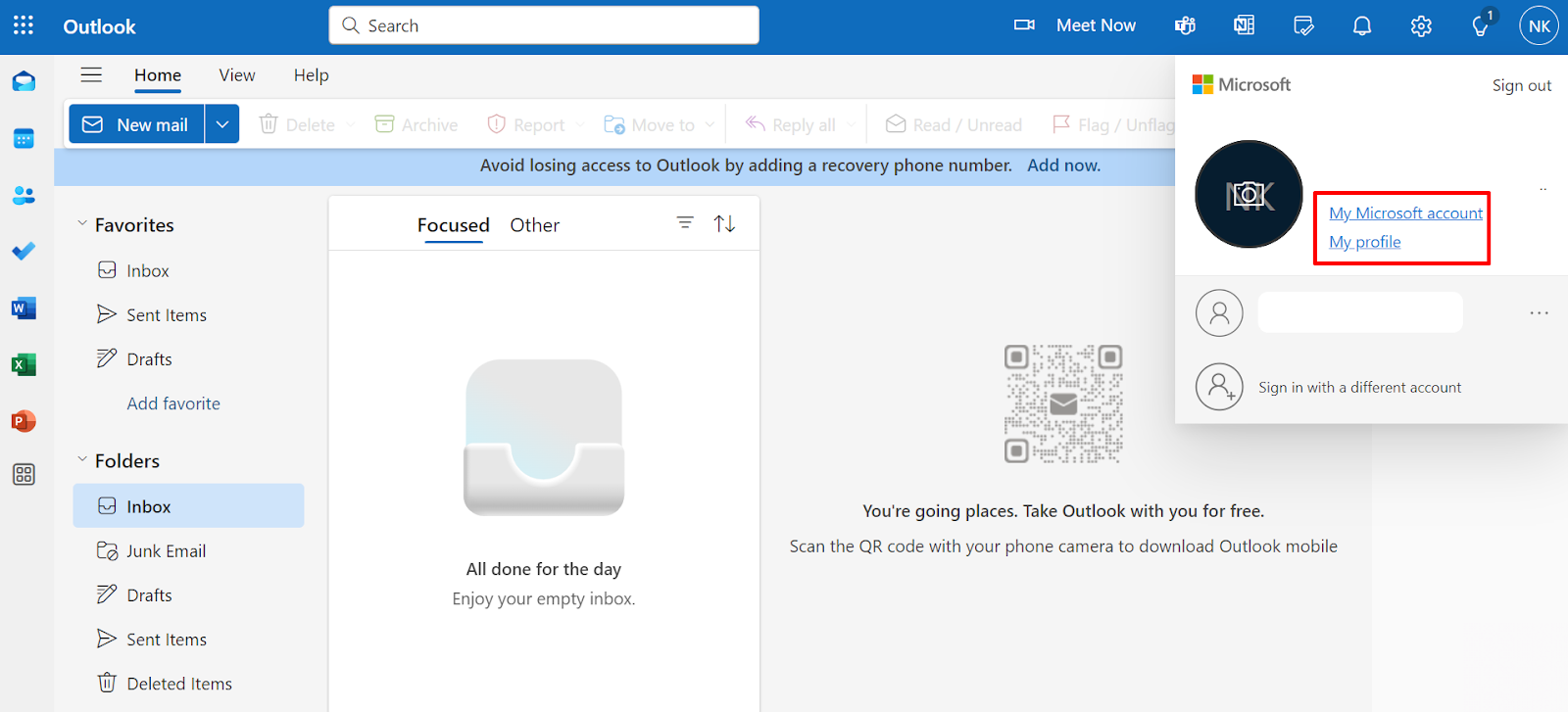Open the app launcher waffle icon

(x=24, y=25)
